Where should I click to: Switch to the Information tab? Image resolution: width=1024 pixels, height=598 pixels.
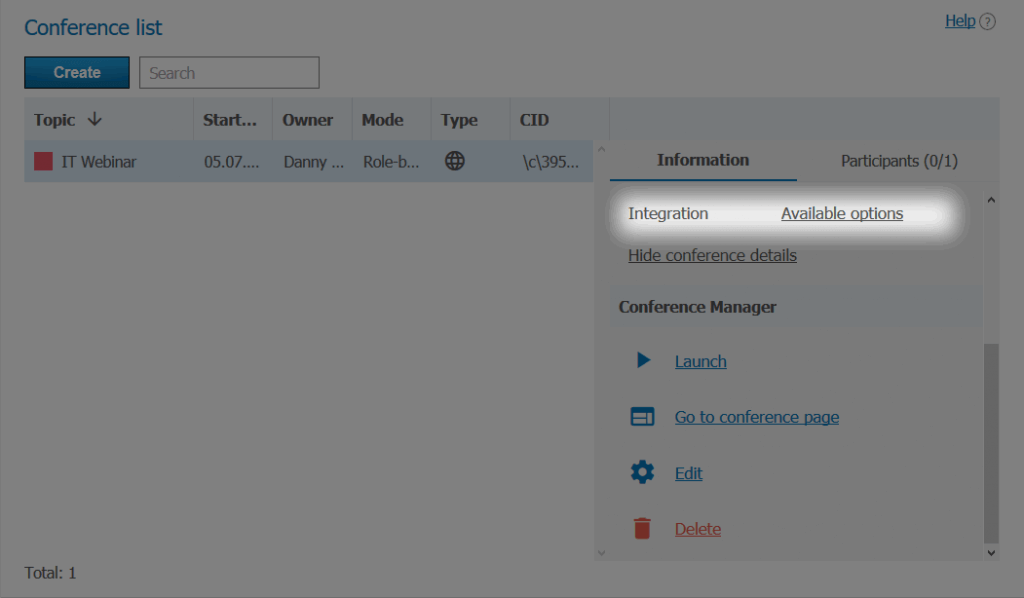coord(702,160)
